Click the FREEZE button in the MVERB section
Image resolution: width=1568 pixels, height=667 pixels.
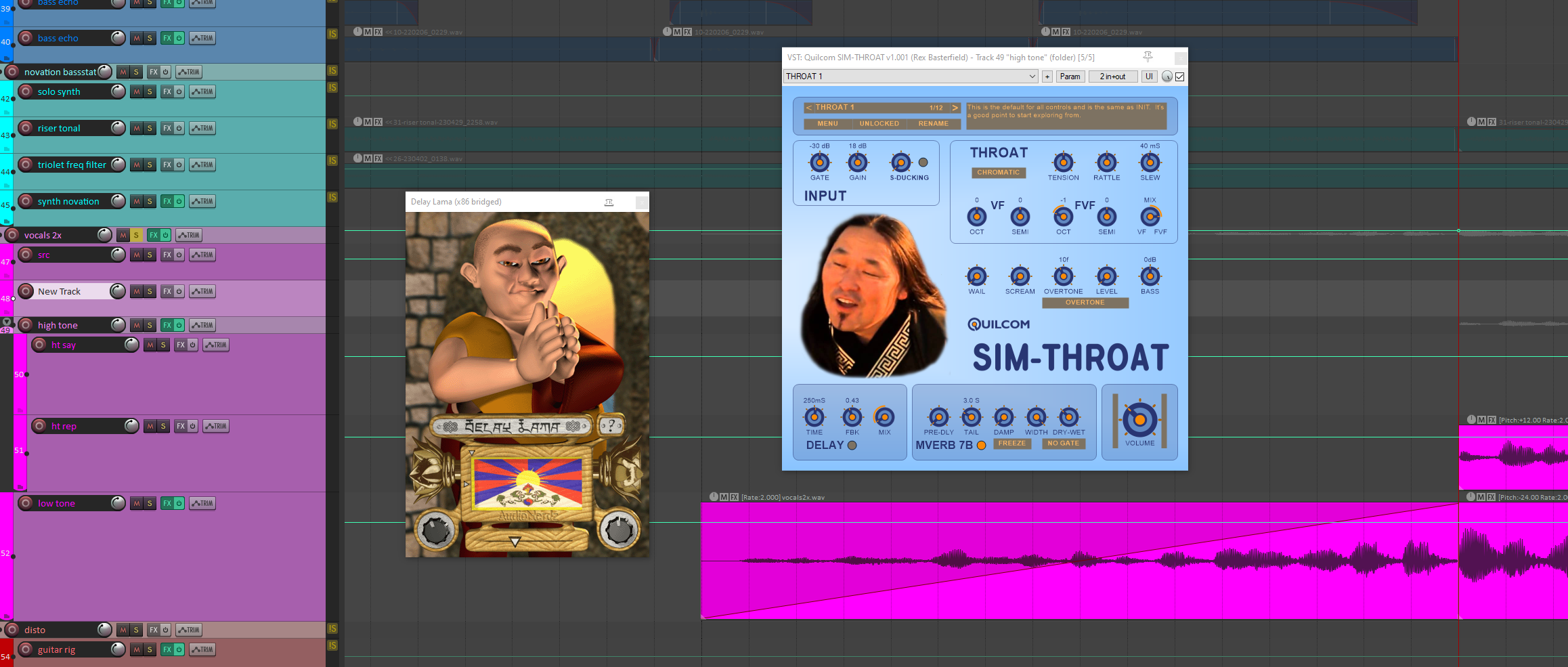(x=1012, y=444)
